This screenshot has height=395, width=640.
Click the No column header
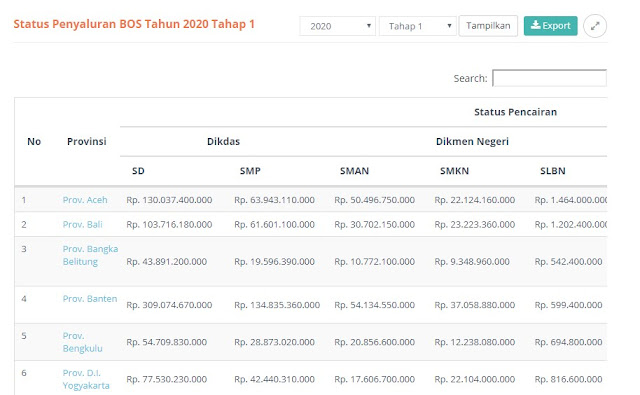point(34,142)
